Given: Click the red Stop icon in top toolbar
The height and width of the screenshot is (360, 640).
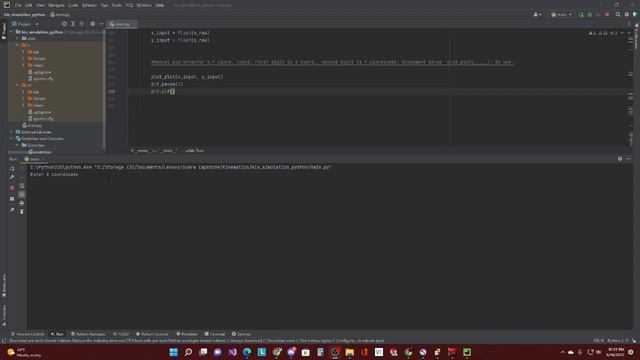Looking at the screenshot, I should coord(607,15).
